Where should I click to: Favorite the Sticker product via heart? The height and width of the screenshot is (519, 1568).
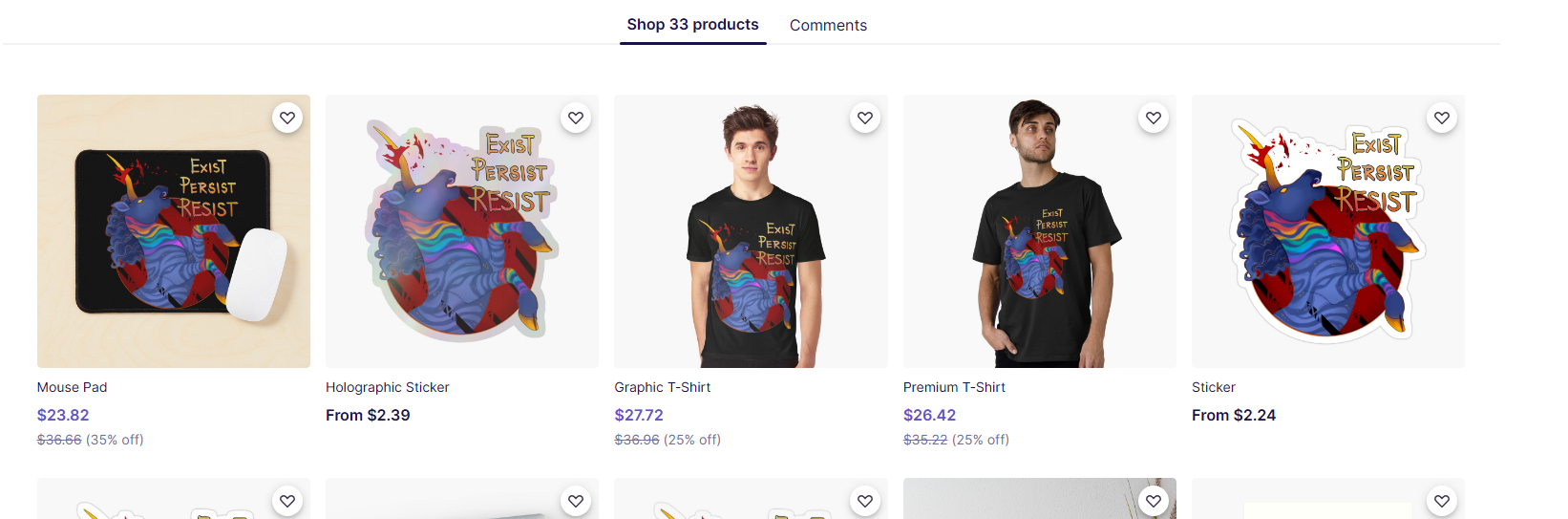pos(1442,118)
